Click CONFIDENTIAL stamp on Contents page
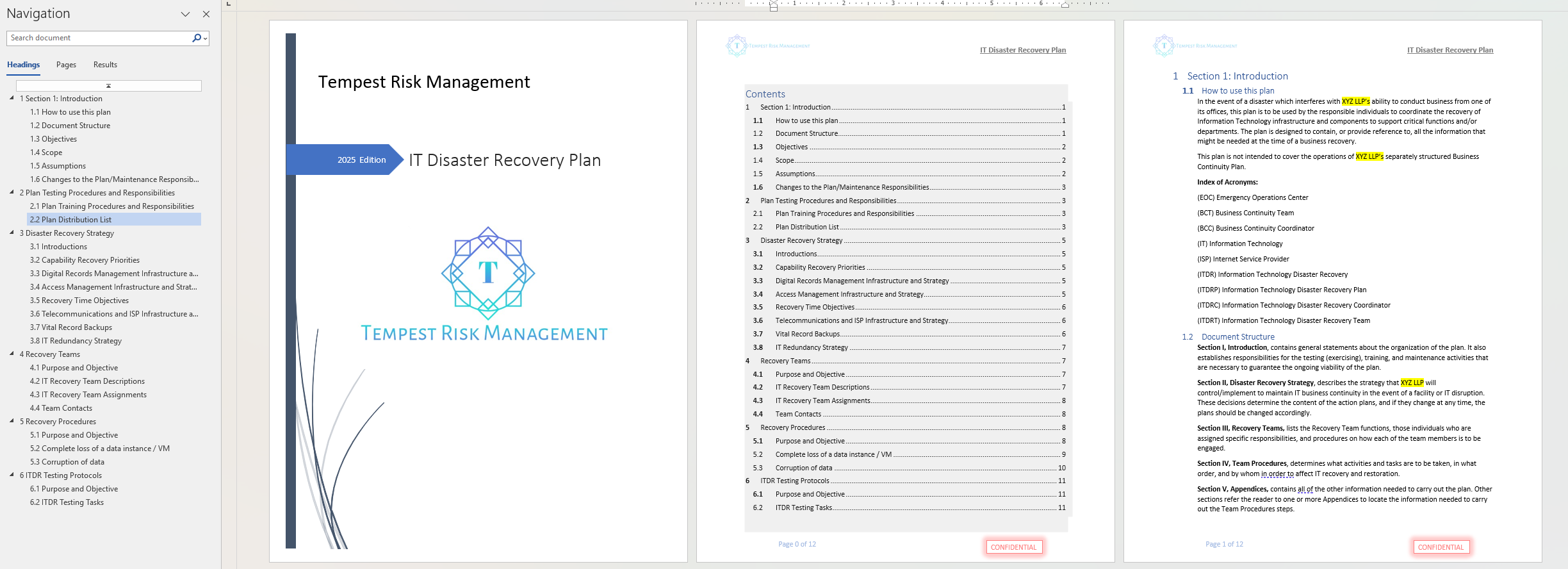This screenshot has height=569, width=1568. click(x=1013, y=547)
